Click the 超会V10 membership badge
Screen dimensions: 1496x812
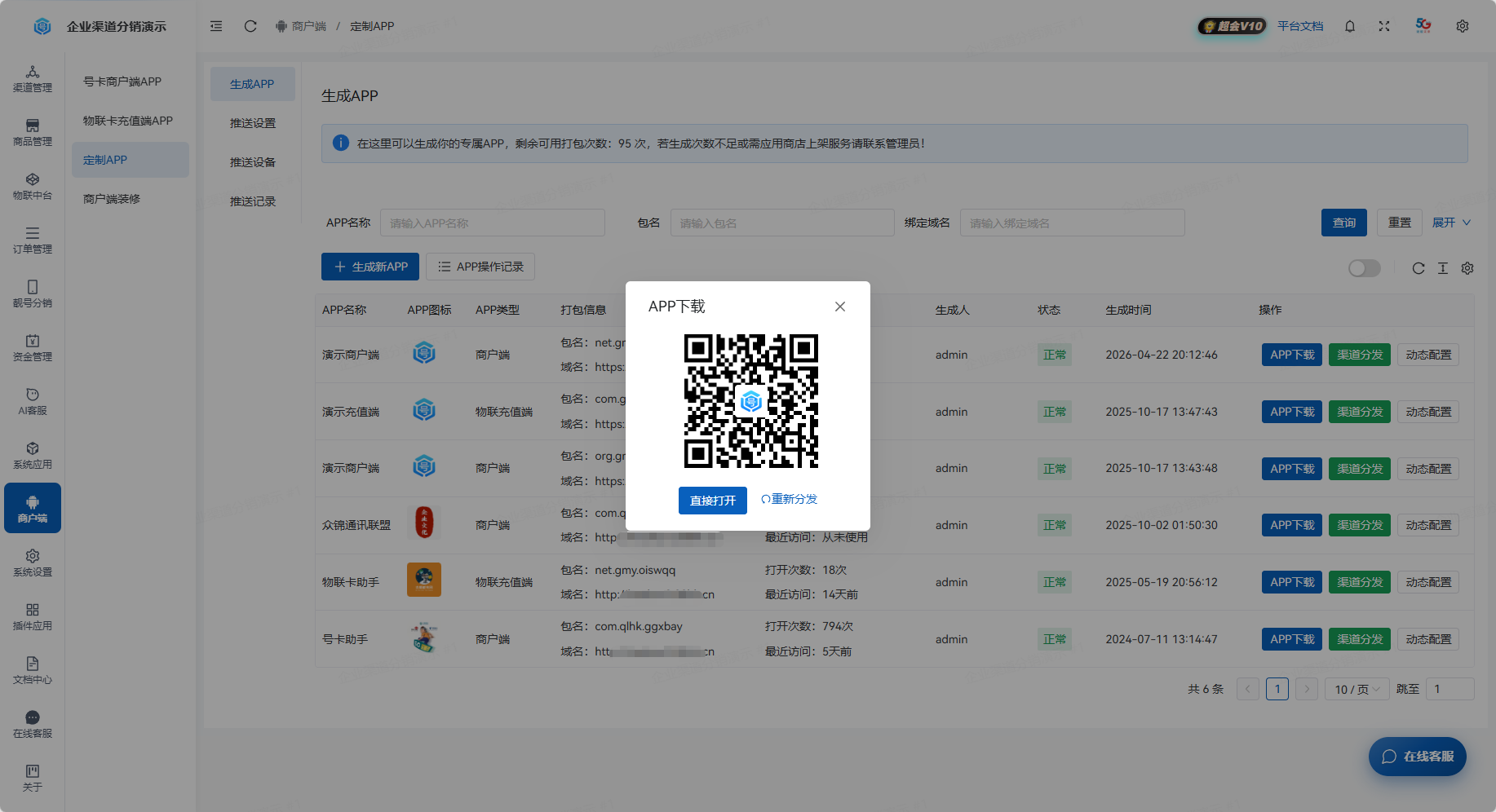coord(1233,26)
